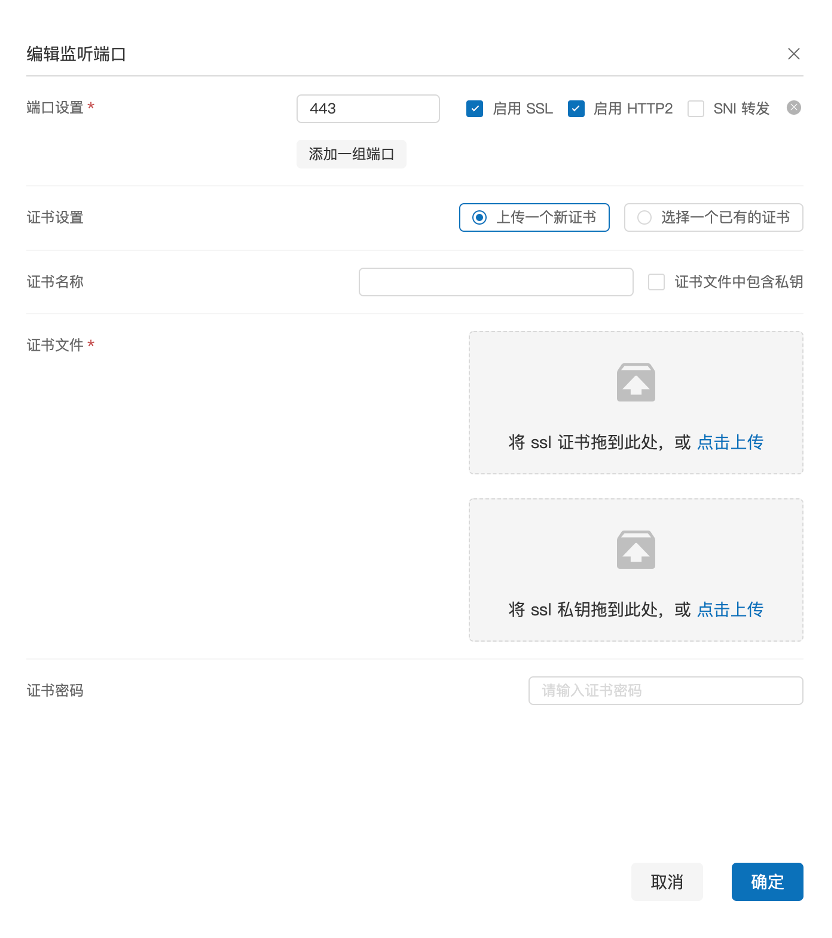Viewport: 832px width, 938px height.
Task: Choose 选择一个已有的证书 radio option
Action: 644,217
